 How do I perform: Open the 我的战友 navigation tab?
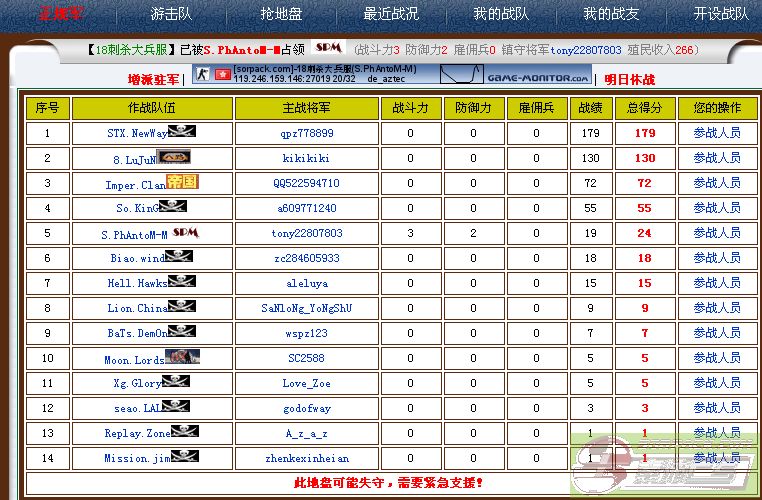[x=611, y=14]
